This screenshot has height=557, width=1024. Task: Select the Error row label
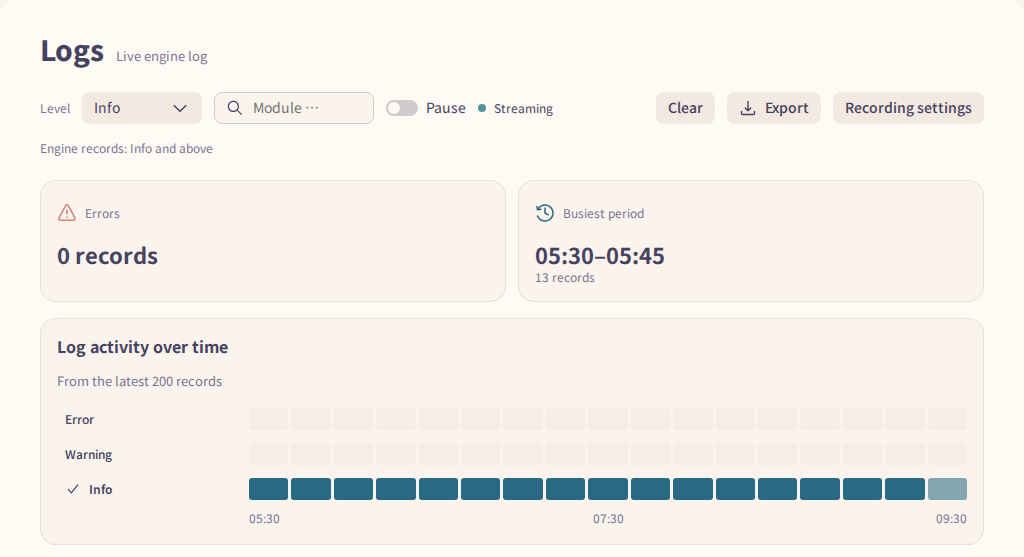(80, 419)
